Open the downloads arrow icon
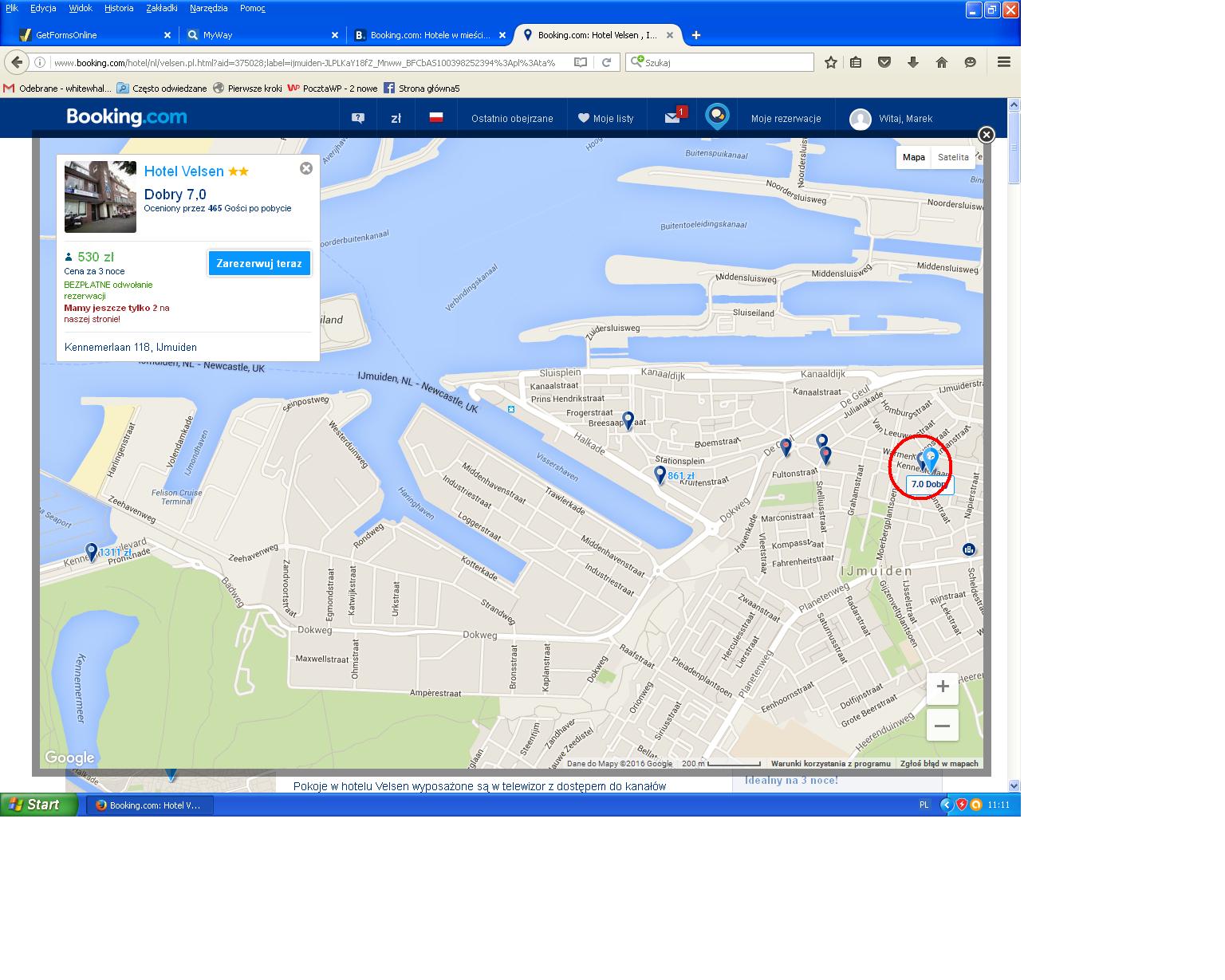Viewport: 1225px width, 980px height. [913, 62]
